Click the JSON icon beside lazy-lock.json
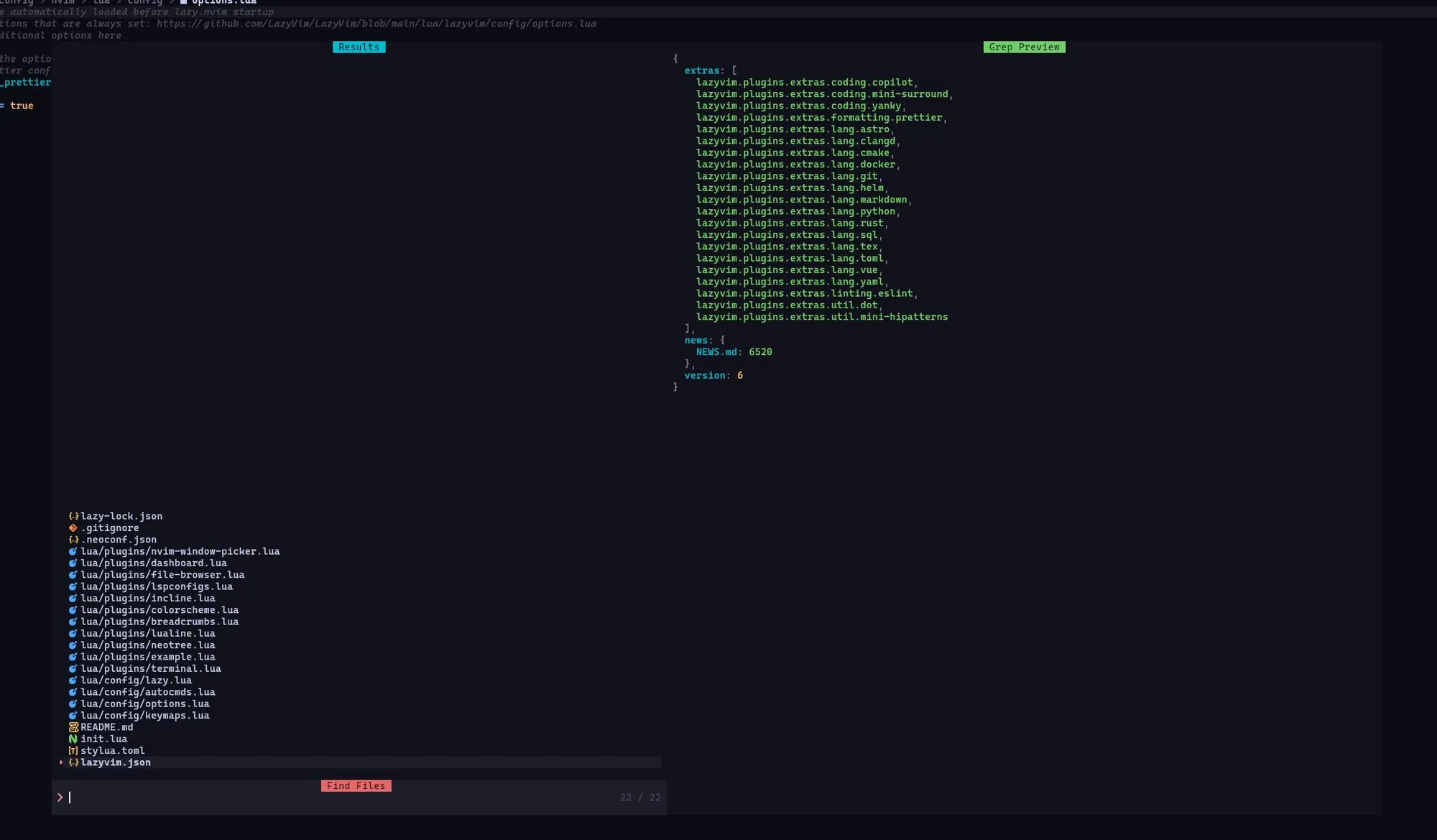The image size is (1437, 840). coord(73,516)
